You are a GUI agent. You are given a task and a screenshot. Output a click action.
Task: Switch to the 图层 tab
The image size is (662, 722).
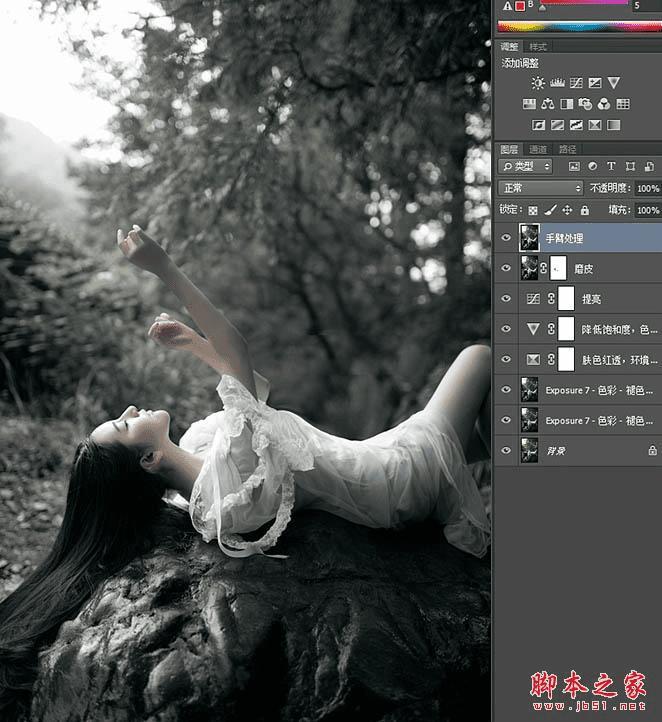(x=509, y=149)
